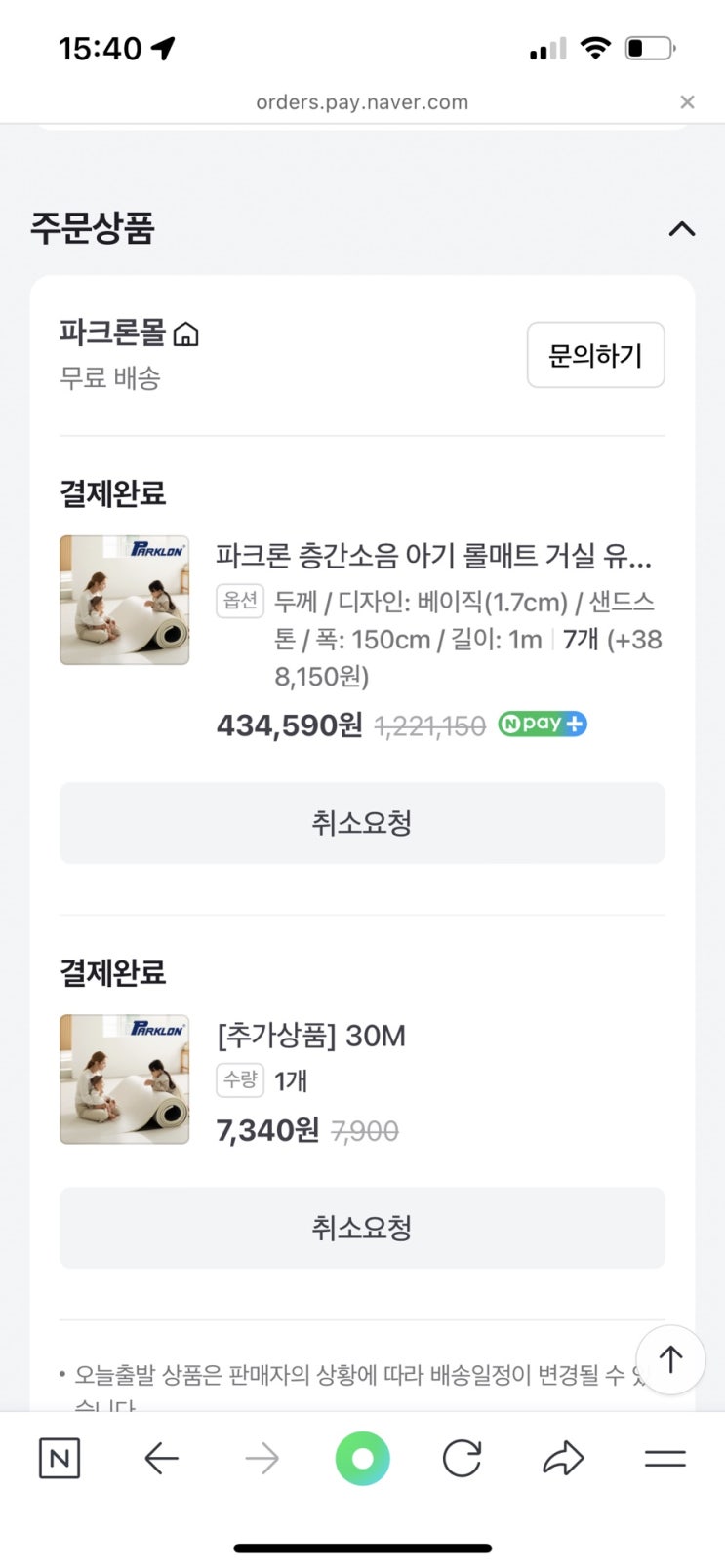The image size is (725, 1568).
Task: Collapse the 주문상품 section chevron
Action: (681, 229)
